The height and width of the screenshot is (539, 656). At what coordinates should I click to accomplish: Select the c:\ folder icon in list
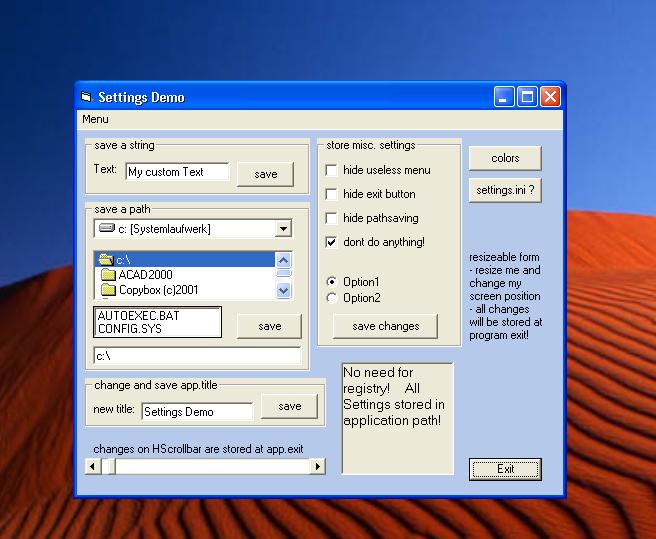click(x=107, y=260)
